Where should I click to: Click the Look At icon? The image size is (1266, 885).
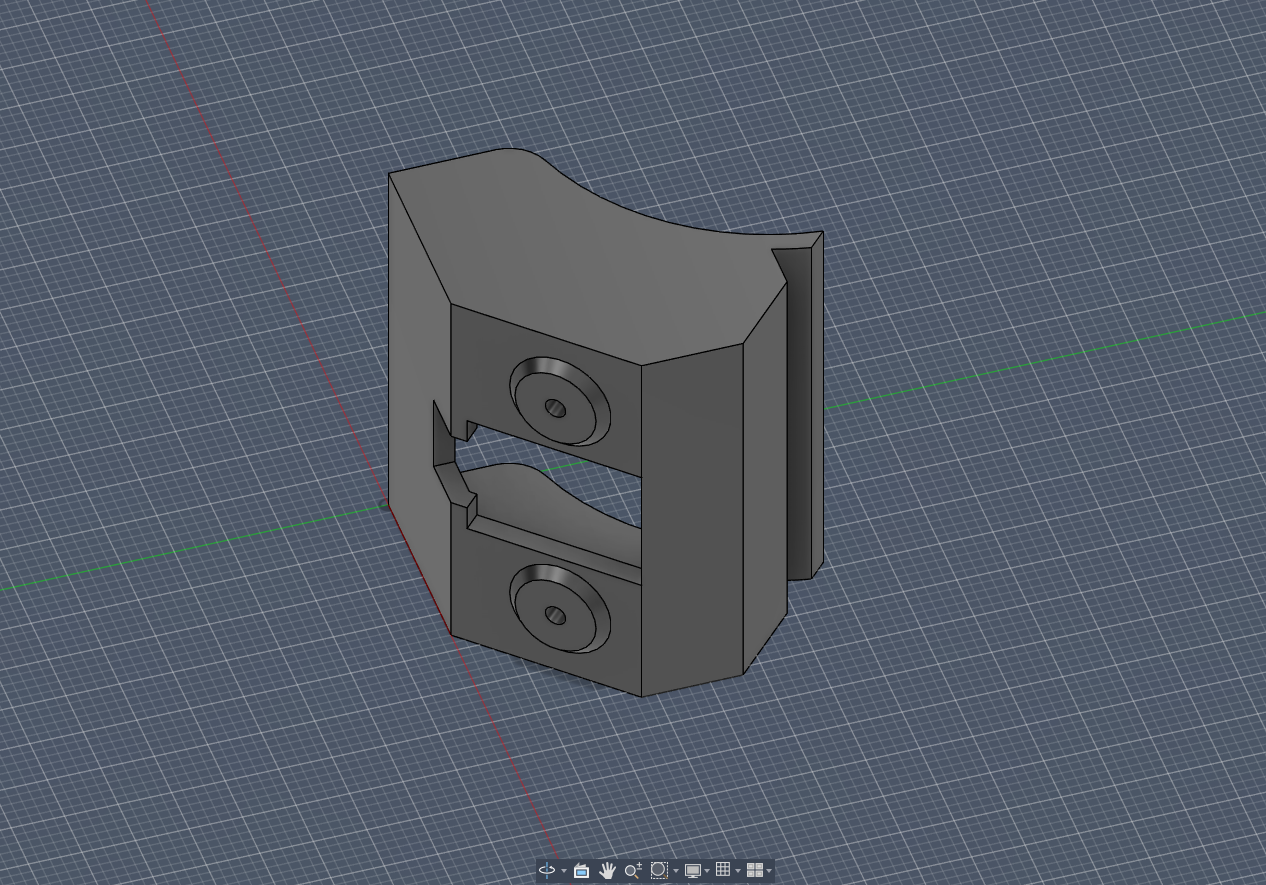(581, 870)
